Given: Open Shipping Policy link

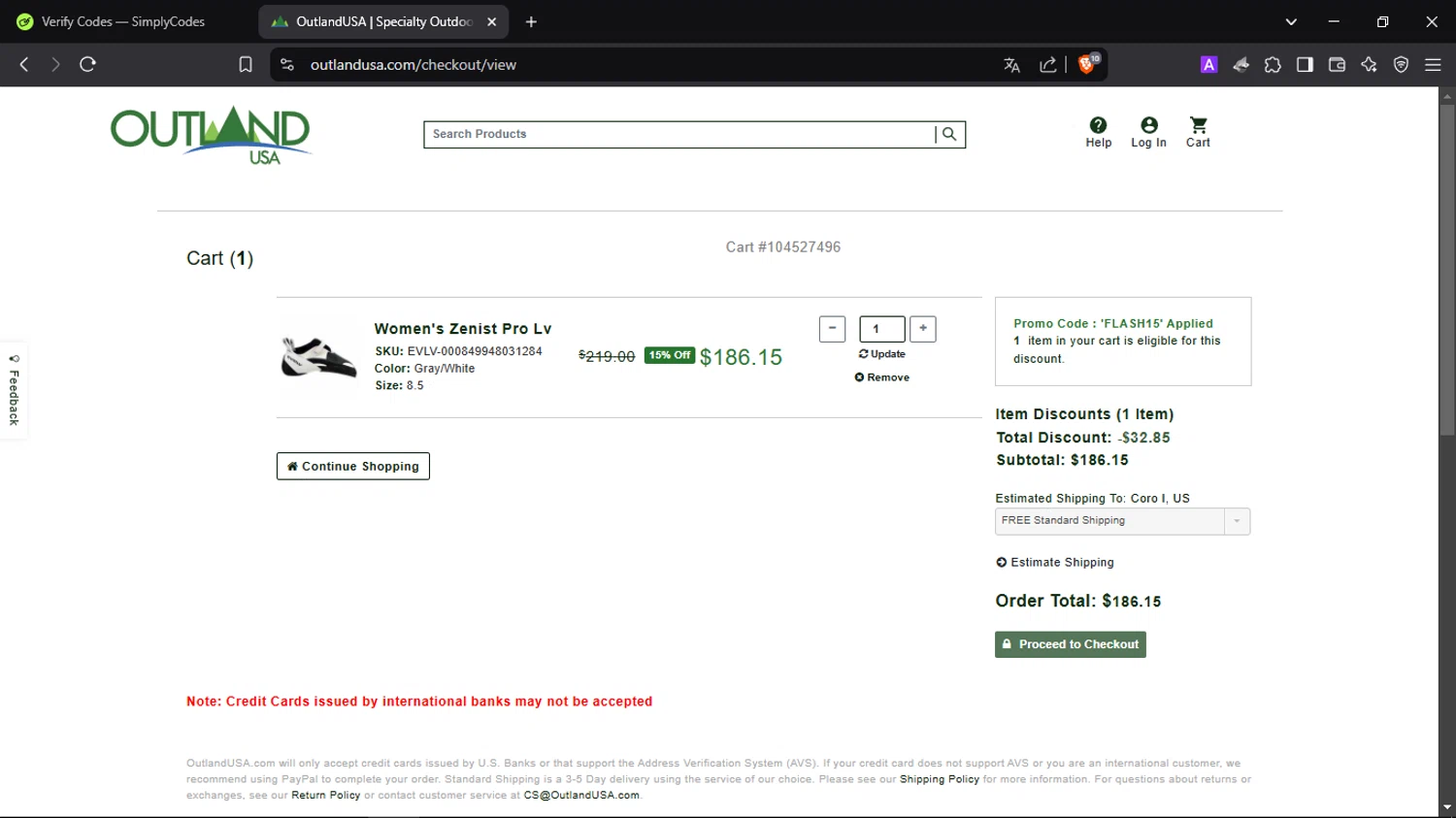Looking at the screenshot, I should point(940,779).
